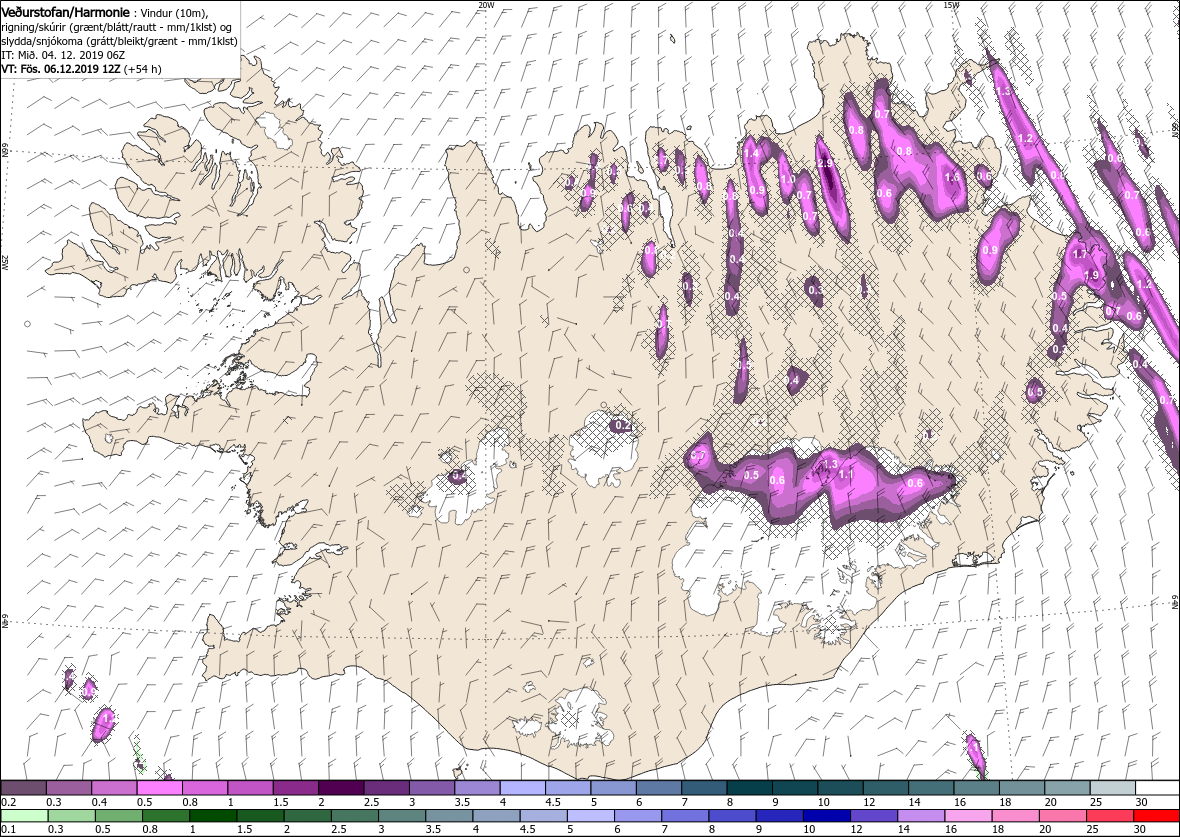The width and height of the screenshot is (1180, 837).
Task: Click the '15W' longitude label
Action: (950, 5)
